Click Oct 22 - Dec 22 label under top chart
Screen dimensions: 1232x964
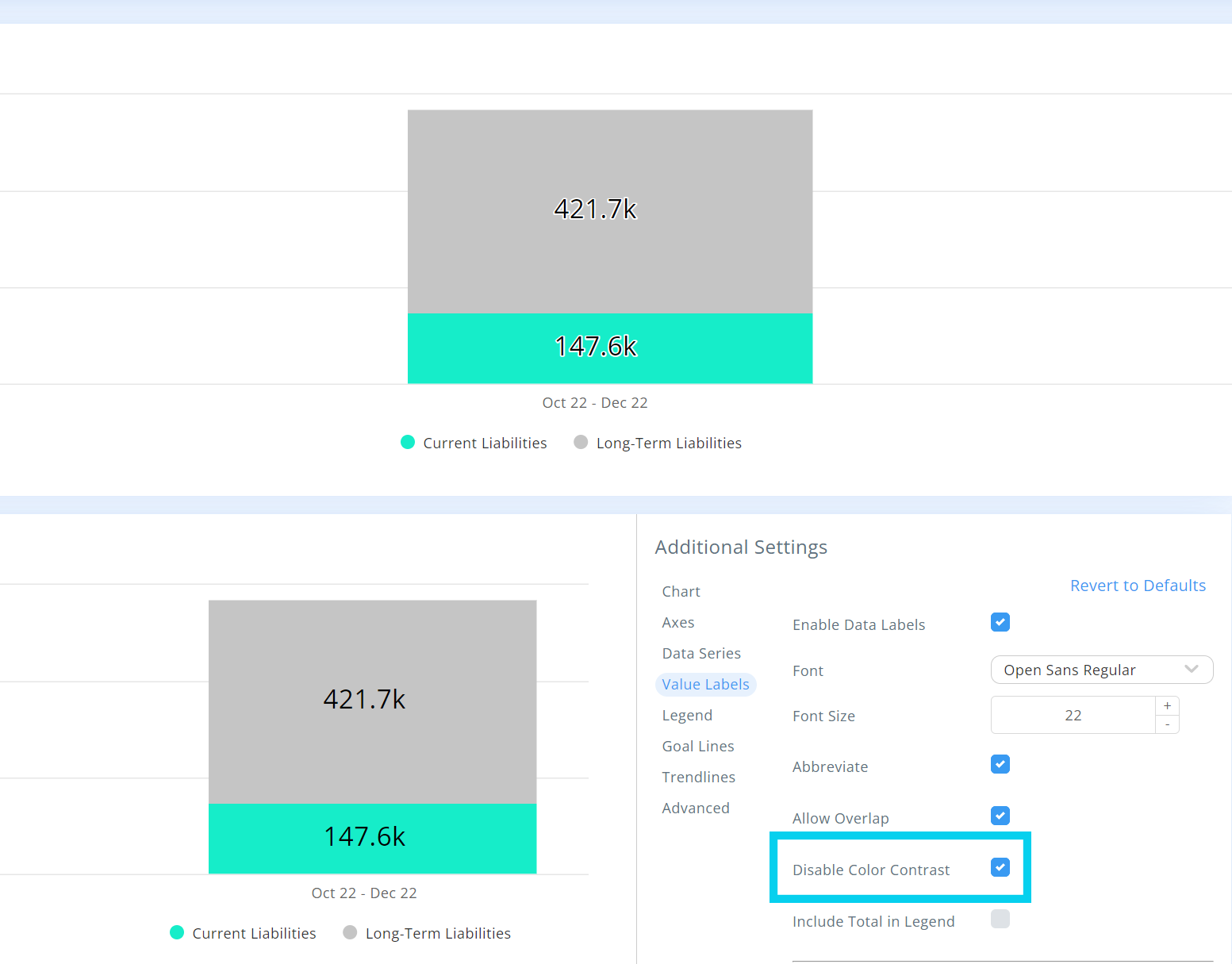pos(595,402)
